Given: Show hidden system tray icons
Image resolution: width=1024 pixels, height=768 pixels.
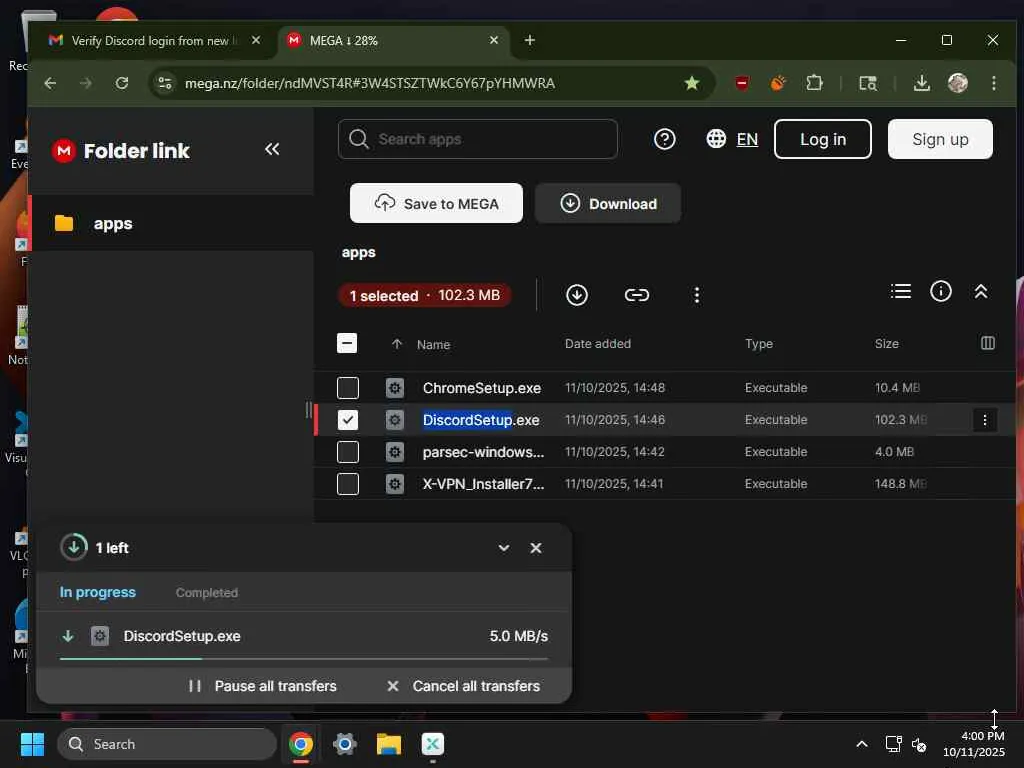Looking at the screenshot, I should pyautogui.click(x=861, y=744).
